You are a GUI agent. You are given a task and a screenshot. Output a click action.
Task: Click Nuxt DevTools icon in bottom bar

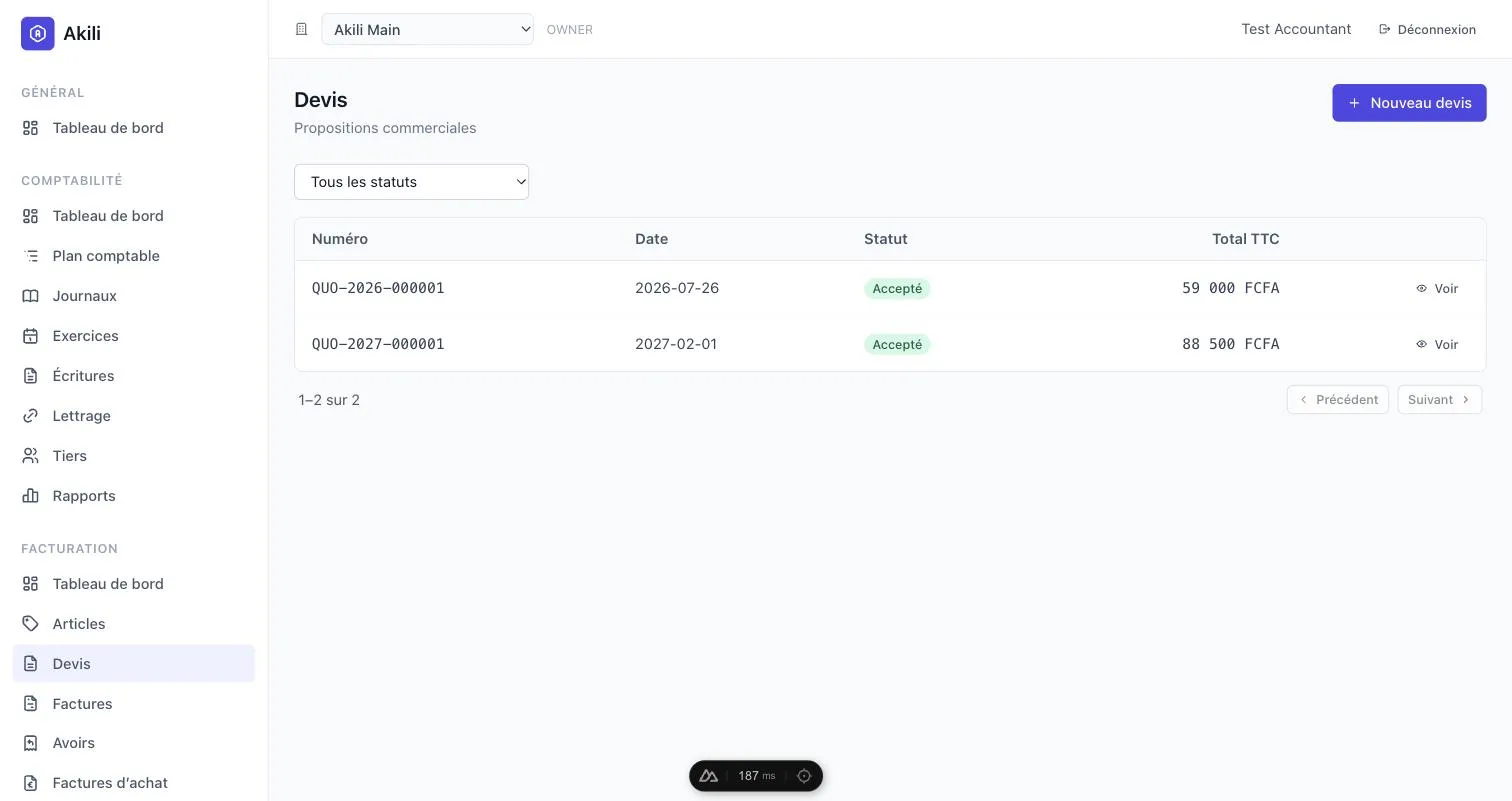tap(709, 776)
